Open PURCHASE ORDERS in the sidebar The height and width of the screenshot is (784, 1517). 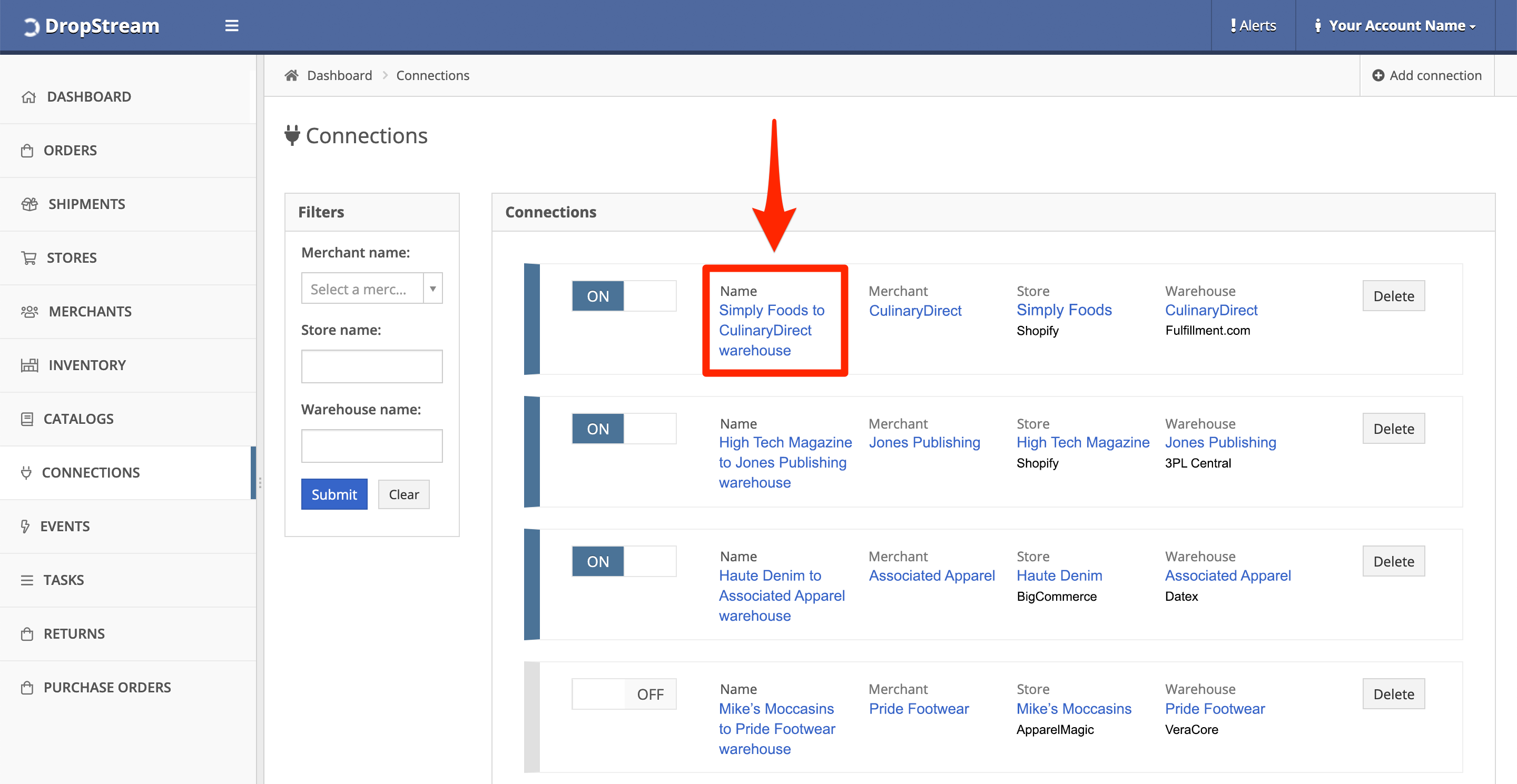[128, 688]
